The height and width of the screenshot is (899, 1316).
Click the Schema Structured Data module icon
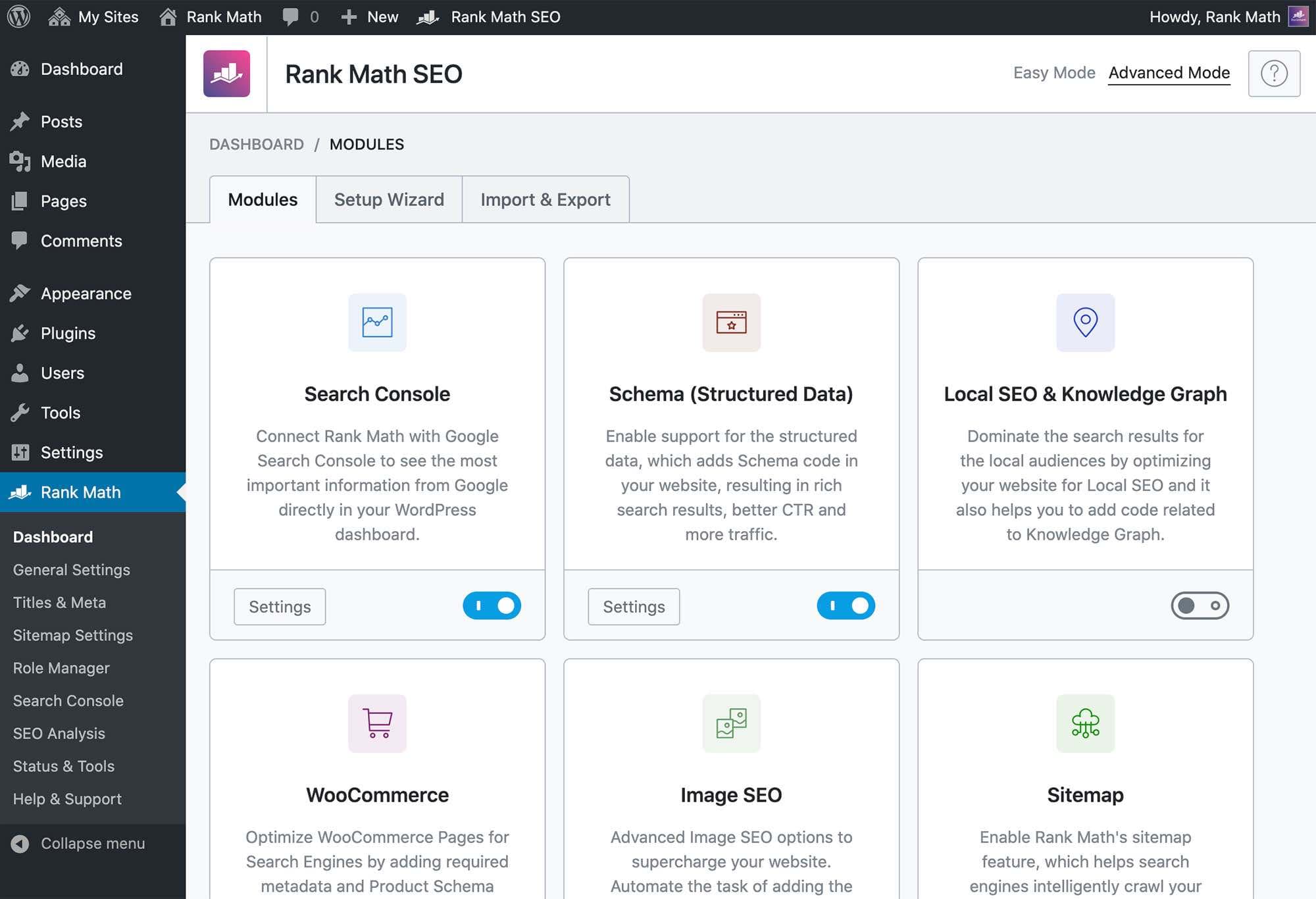tap(731, 322)
